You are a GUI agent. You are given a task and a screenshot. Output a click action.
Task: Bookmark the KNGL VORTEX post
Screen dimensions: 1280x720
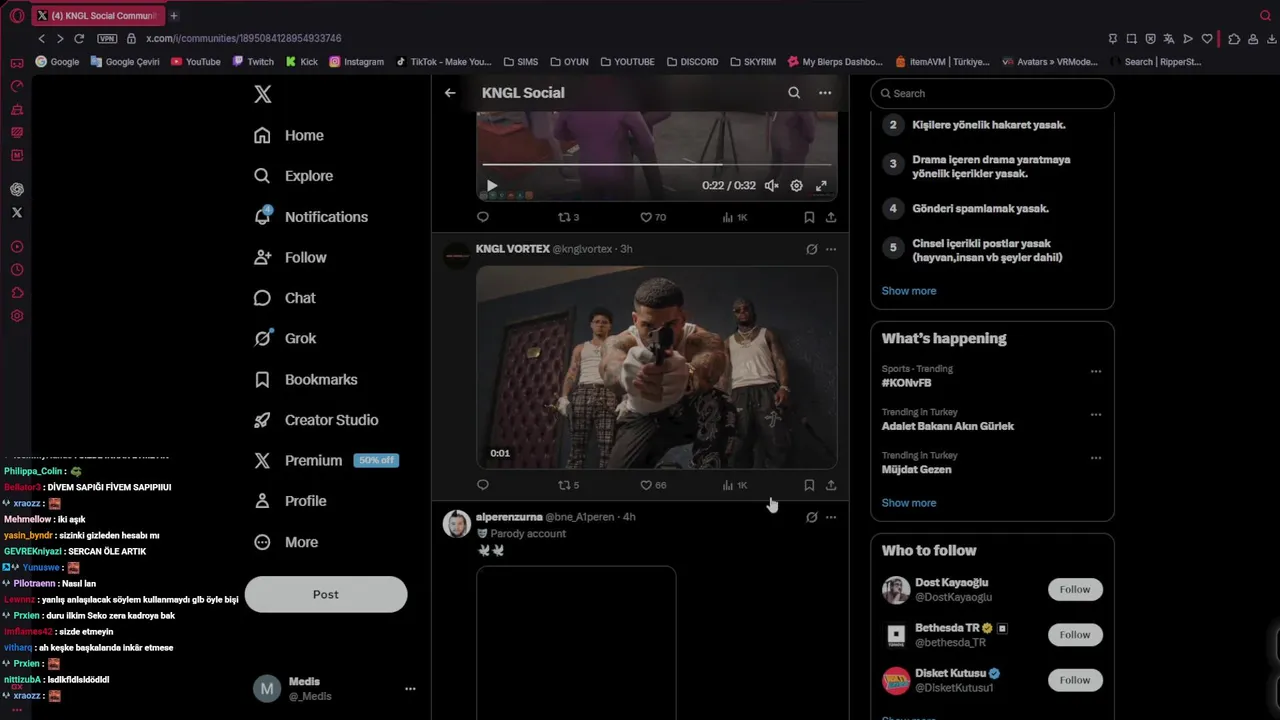click(x=809, y=485)
